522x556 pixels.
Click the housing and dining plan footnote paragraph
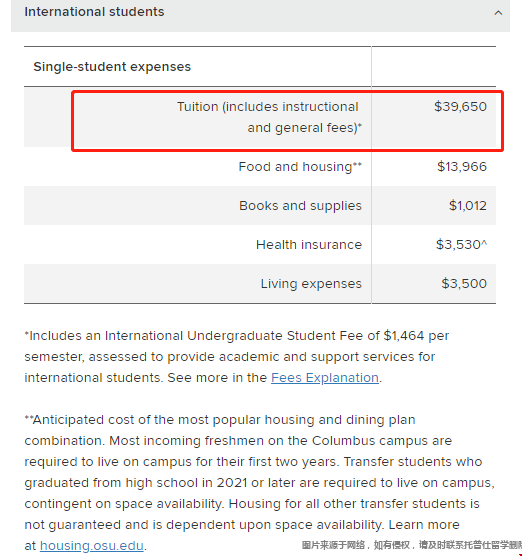pos(259,483)
